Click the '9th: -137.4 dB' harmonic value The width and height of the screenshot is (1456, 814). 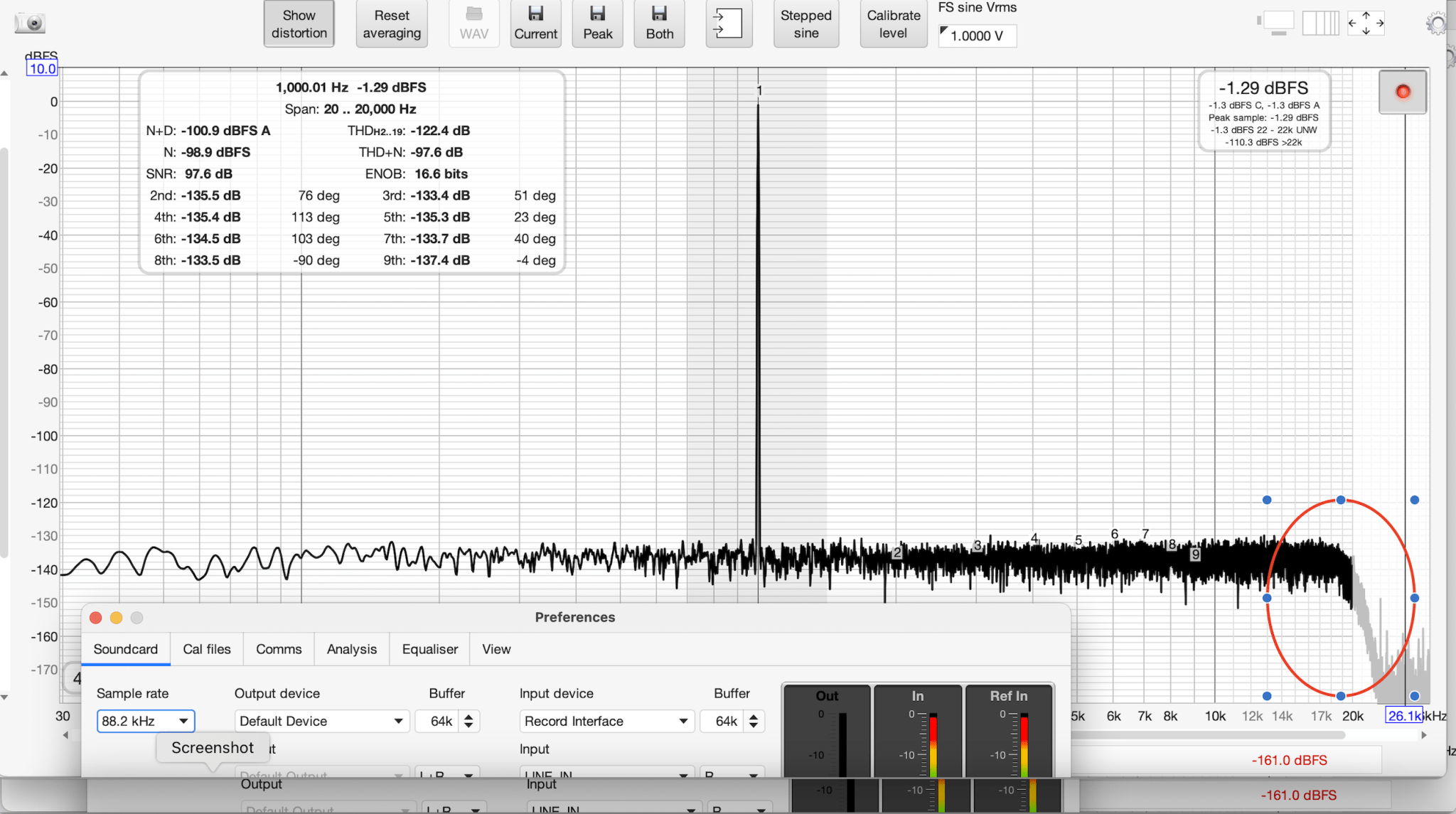[x=427, y=260]
